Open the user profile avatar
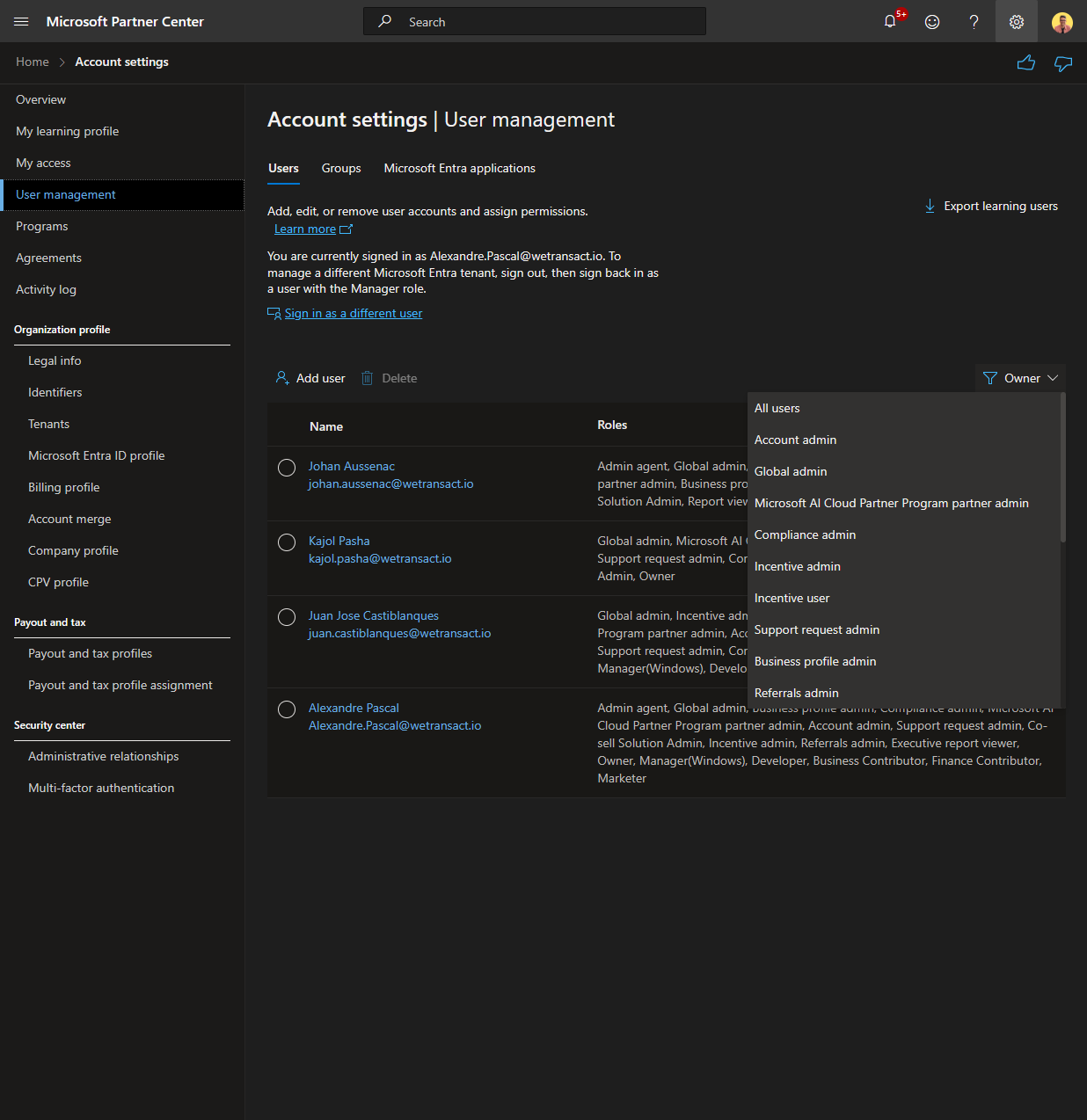Viewport: 1087px width, 1120px height. [1062, 21]
